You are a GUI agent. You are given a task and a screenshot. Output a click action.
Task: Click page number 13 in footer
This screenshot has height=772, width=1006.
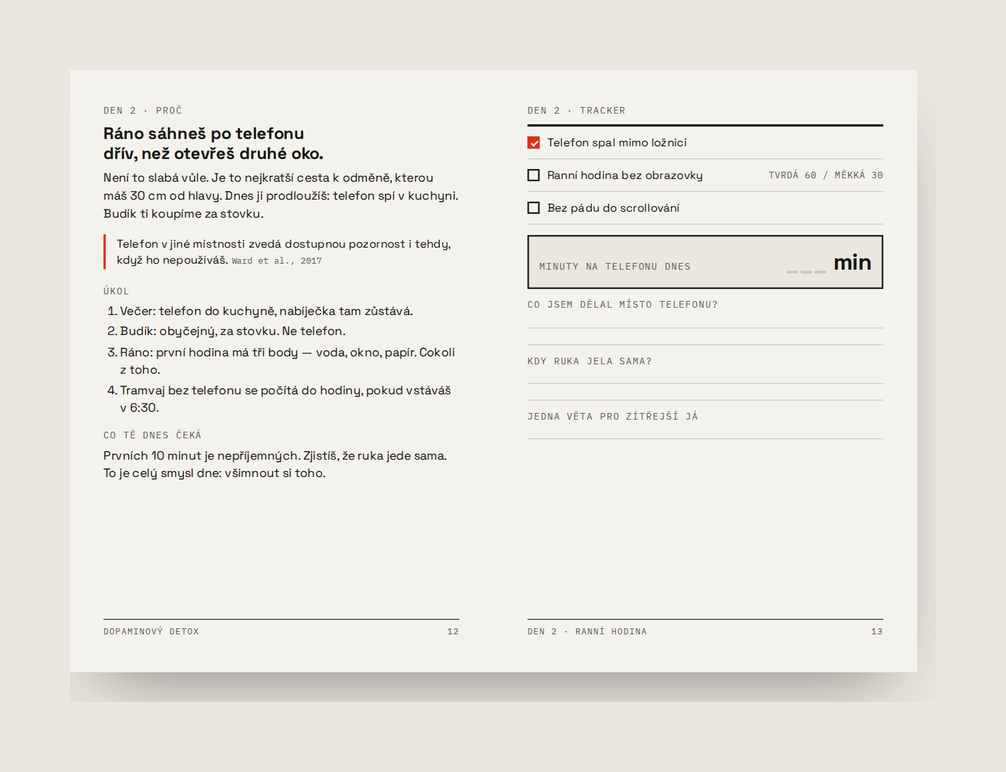pos(877,632)
